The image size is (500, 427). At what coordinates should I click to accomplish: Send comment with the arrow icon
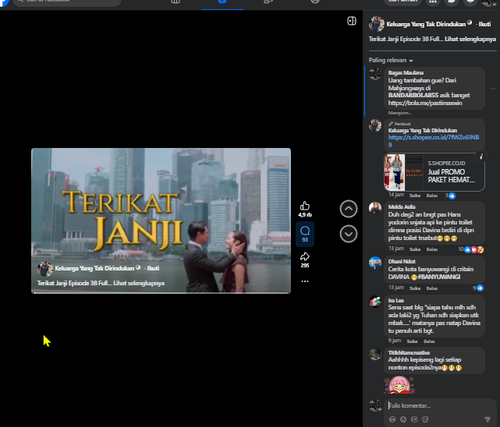pos(487,419)
